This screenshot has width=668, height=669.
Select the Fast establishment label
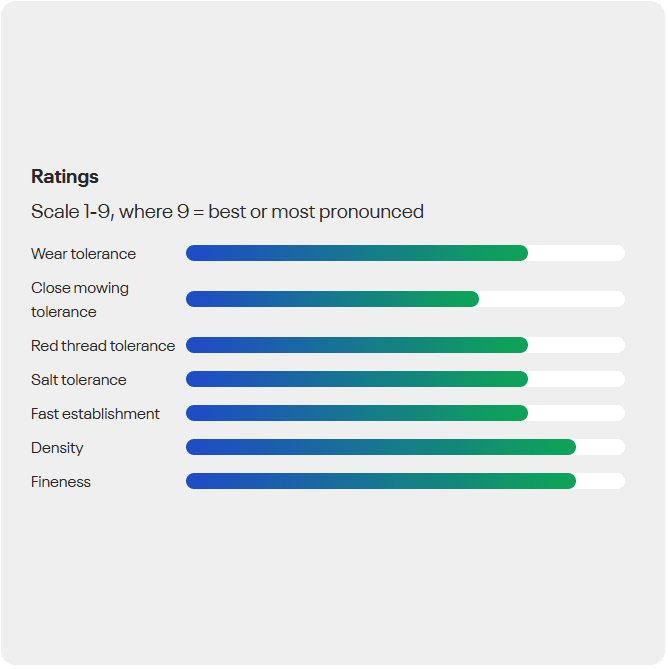coord(95,414)
